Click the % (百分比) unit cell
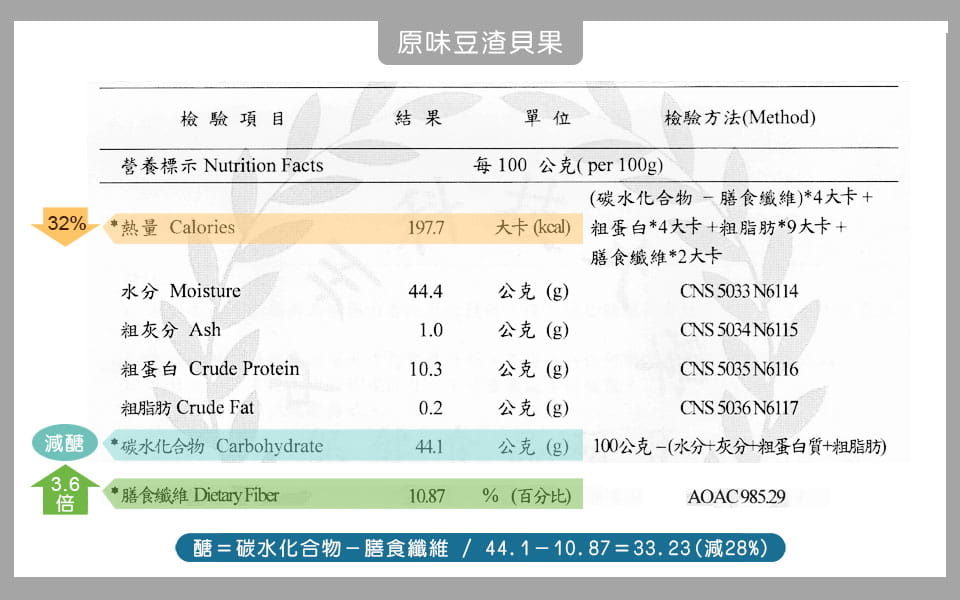The width and height of the screenshot is (960, 600). pos(527,495)
